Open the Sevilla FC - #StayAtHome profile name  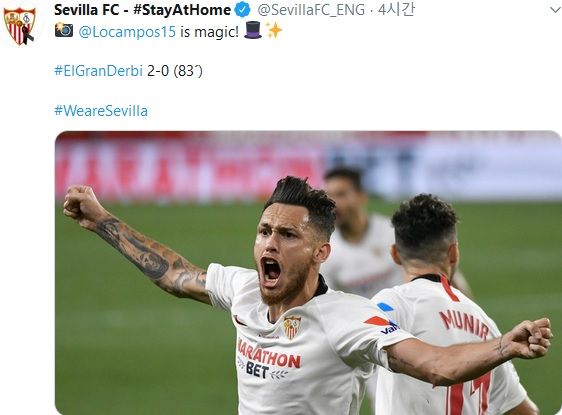(x=142, y=10)
